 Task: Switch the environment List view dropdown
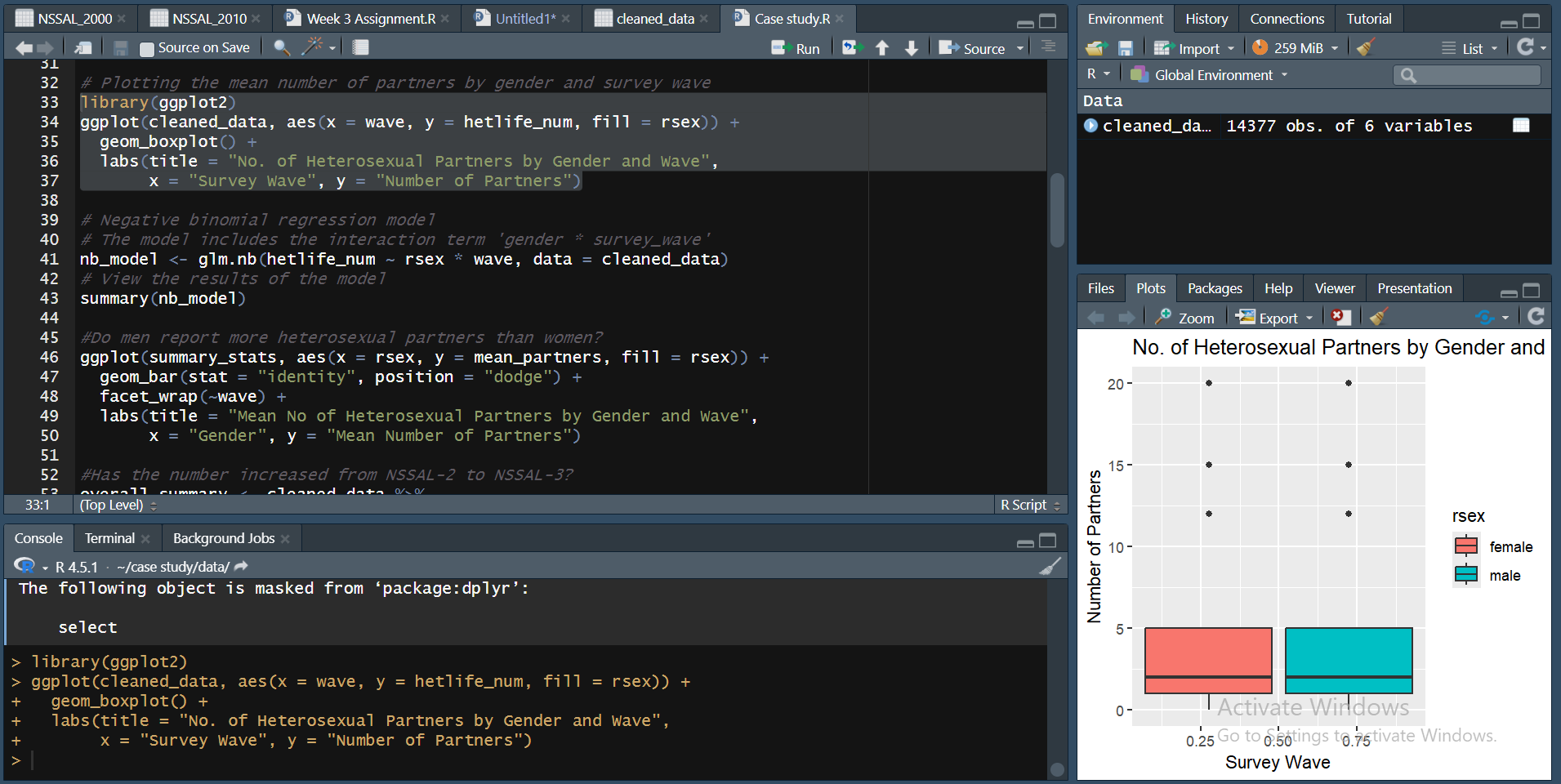point(1470,48)
